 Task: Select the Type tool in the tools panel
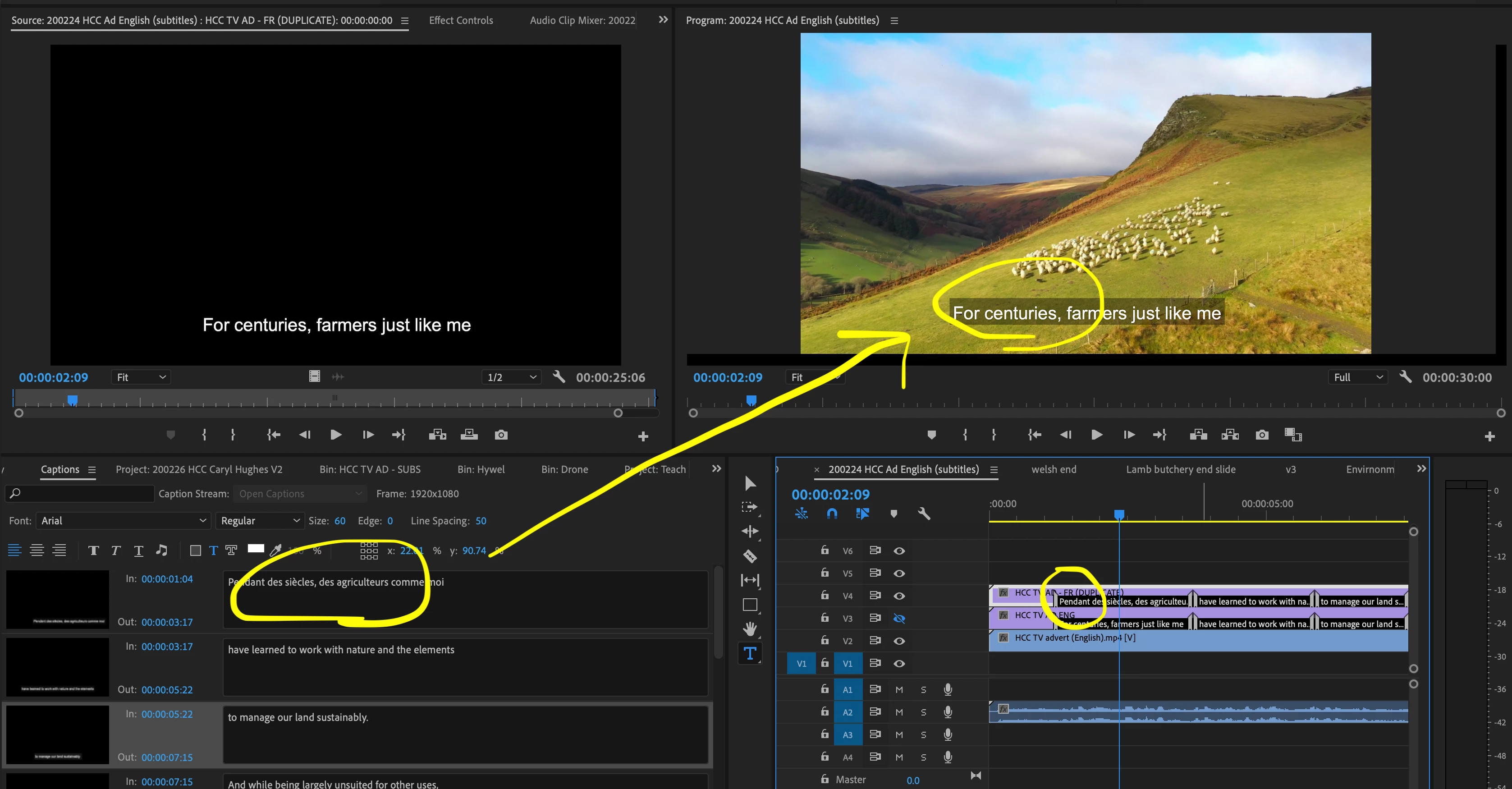750,653
